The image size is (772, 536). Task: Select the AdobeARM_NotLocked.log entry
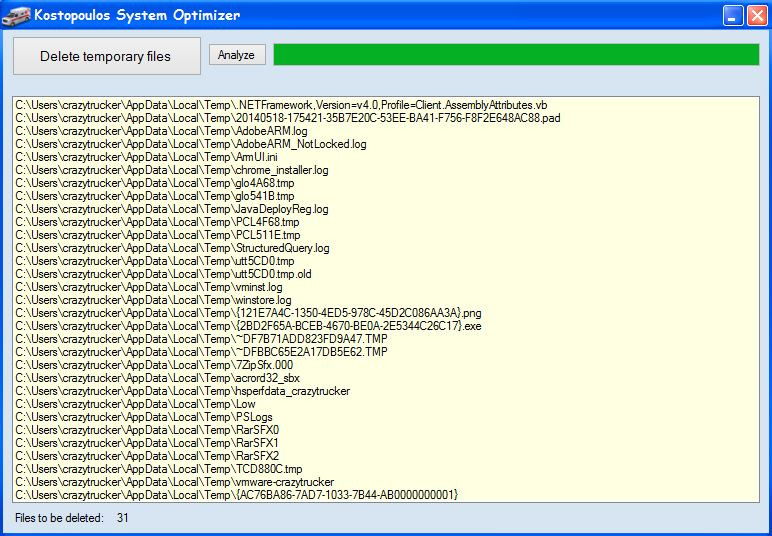[x=191, y=144]
